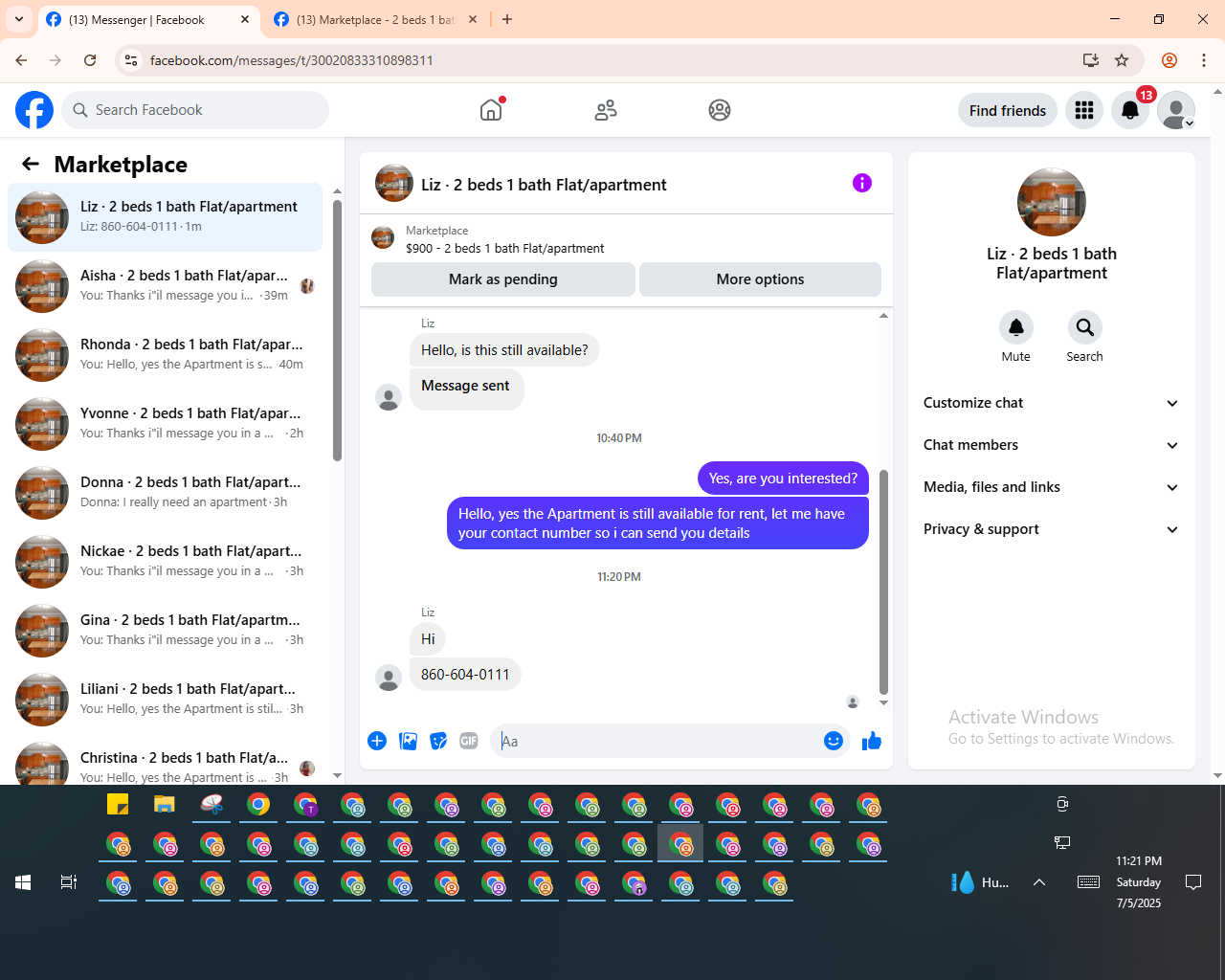Focus the Aa message text field
Viewport: 1225px width, 980px height.
658,741
